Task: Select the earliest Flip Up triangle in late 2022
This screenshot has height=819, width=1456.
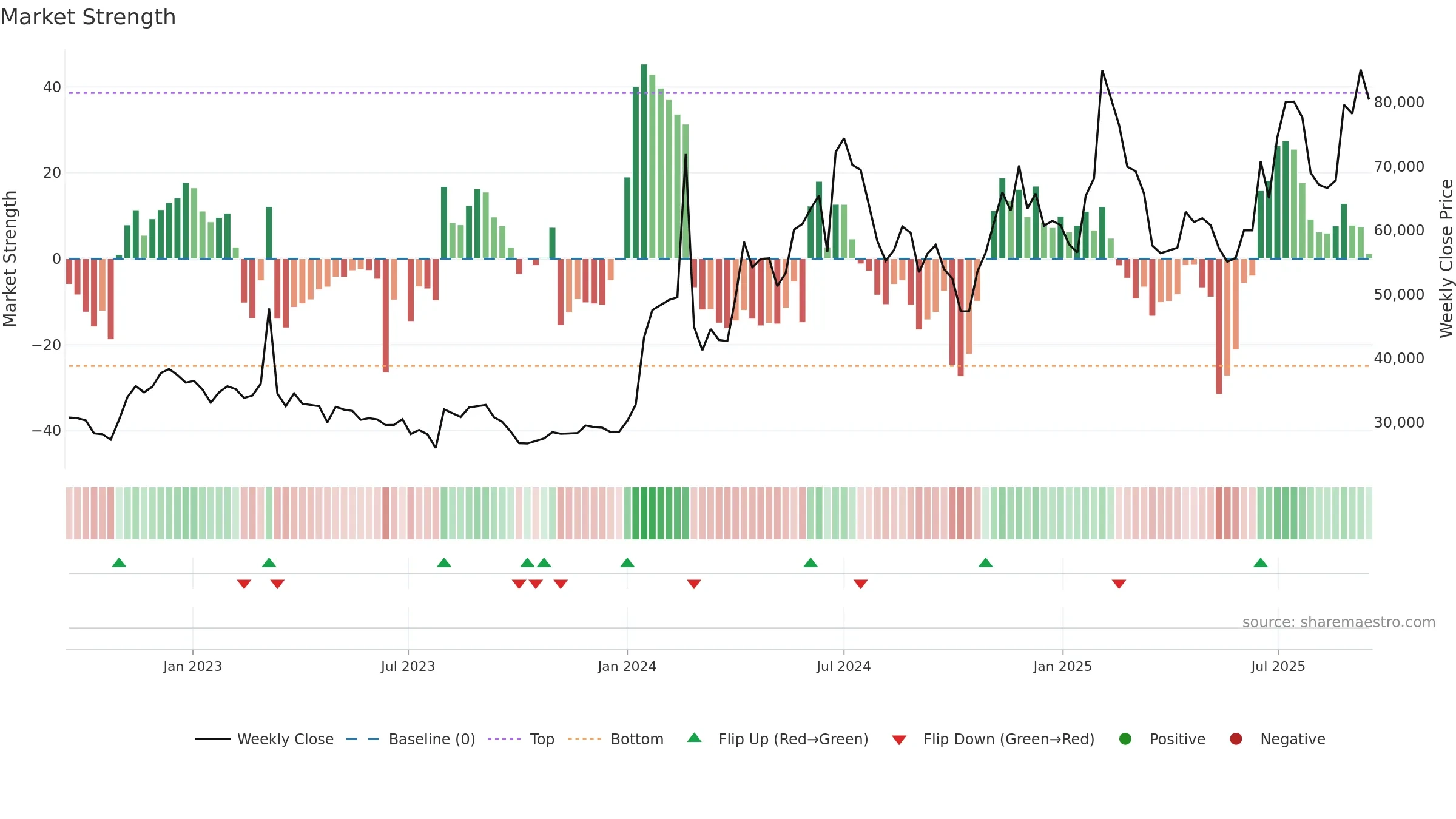Action: [x=119, y=562]
